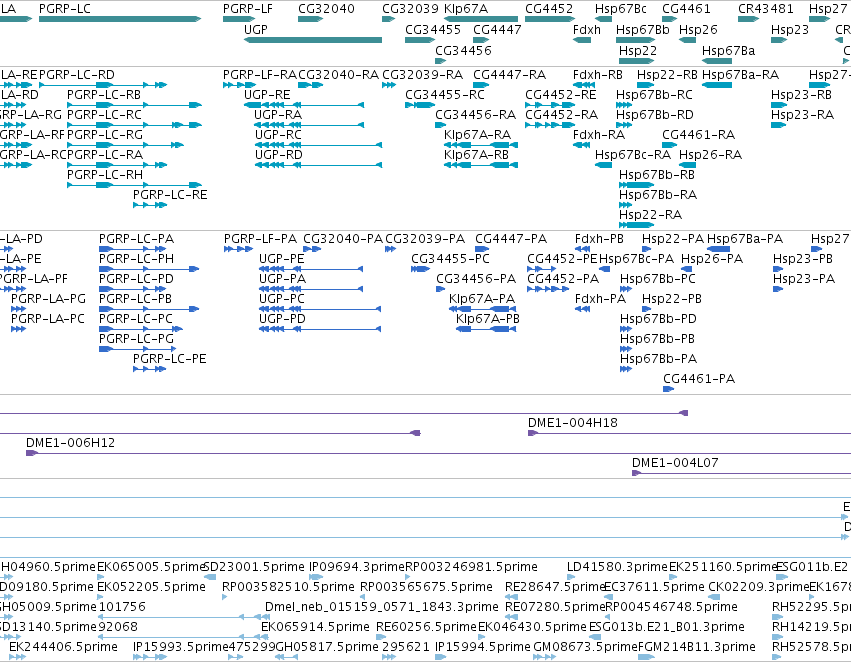Click transcript CG4461-RA
851x662 pixels.
coord(698,135)
